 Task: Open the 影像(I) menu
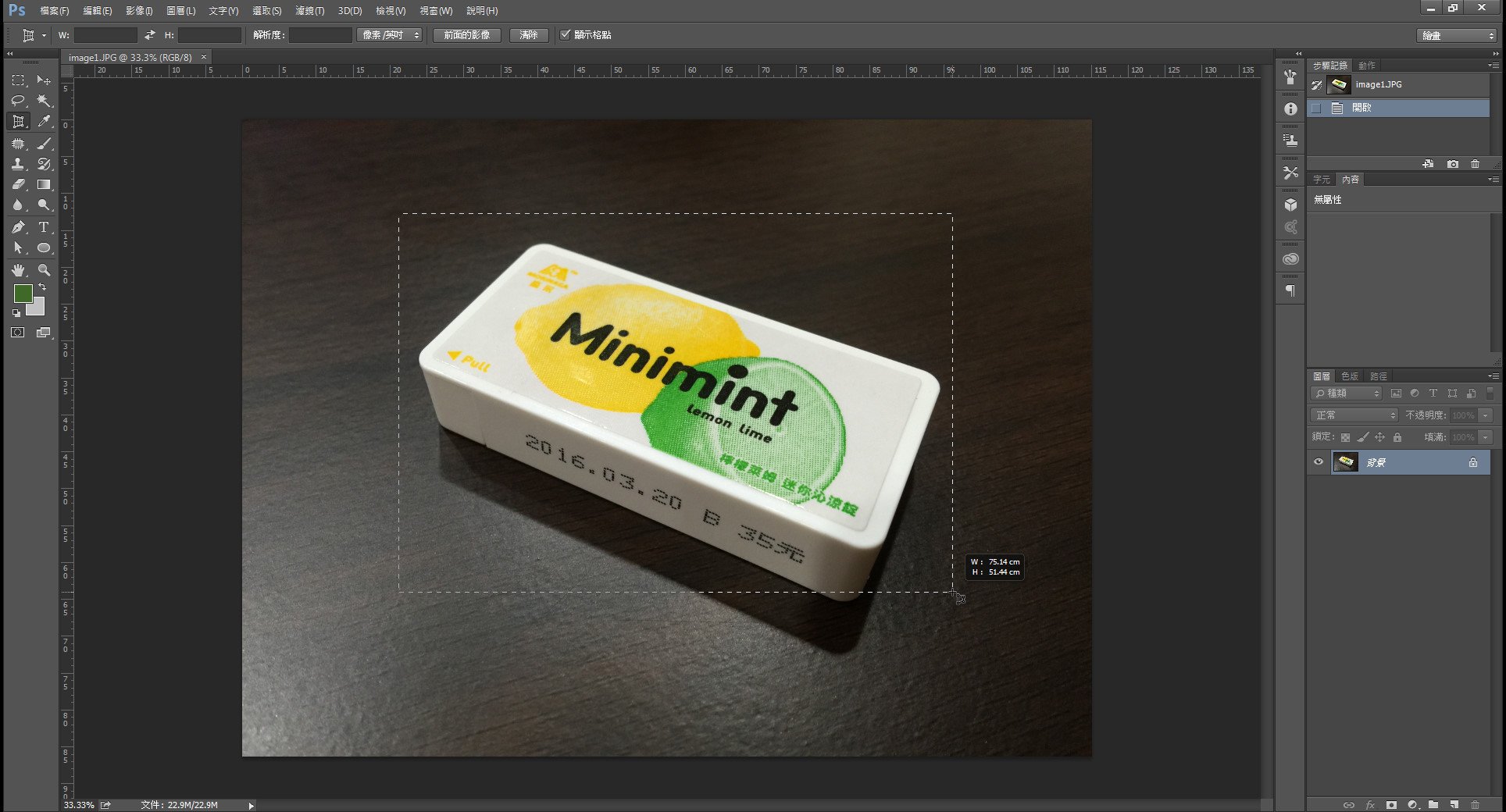click(139, 11)
